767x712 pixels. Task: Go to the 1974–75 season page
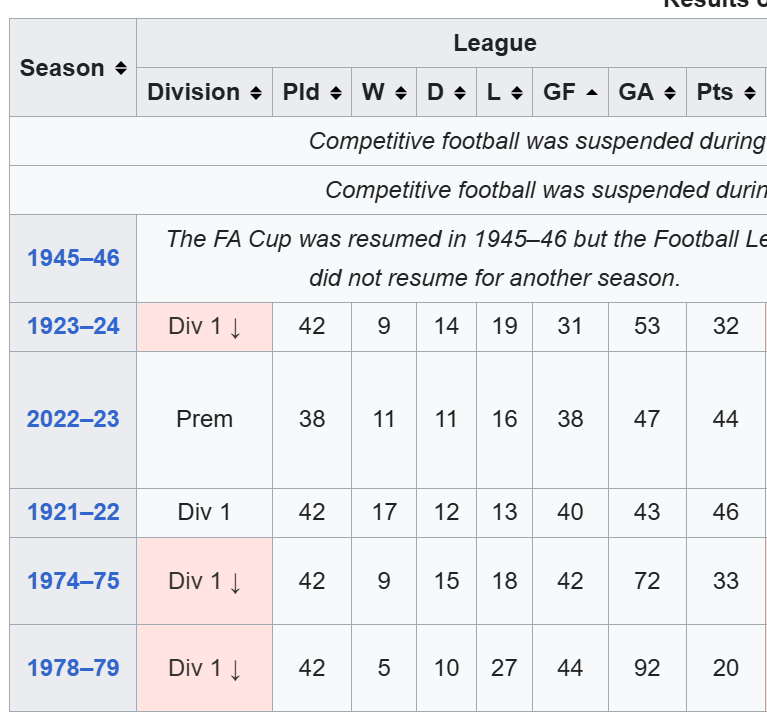pos(73,581)
